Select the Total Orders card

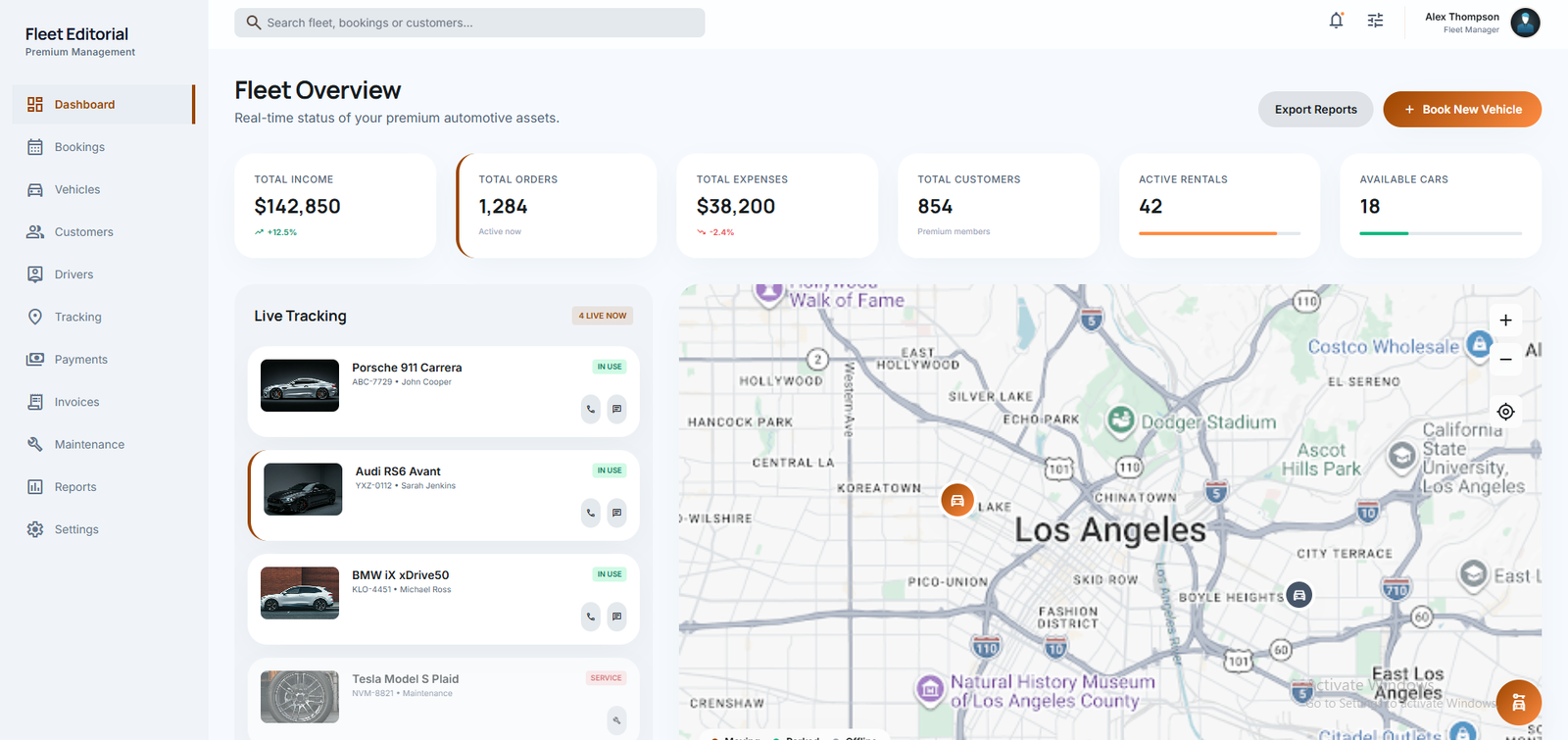pos(557,206)
